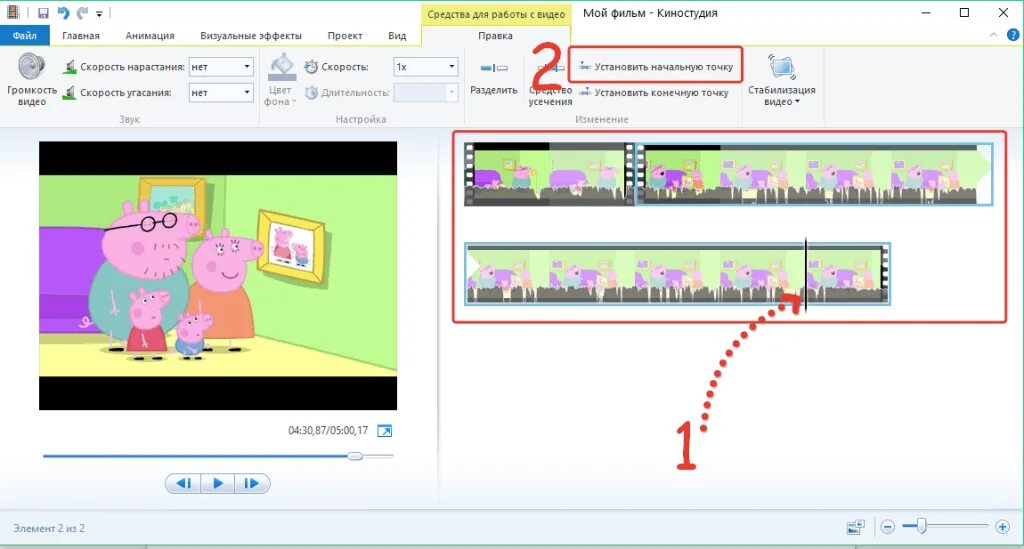Open help with the blue question mark
This screenshot has width=1024, height=549.
coord(1013,35)
